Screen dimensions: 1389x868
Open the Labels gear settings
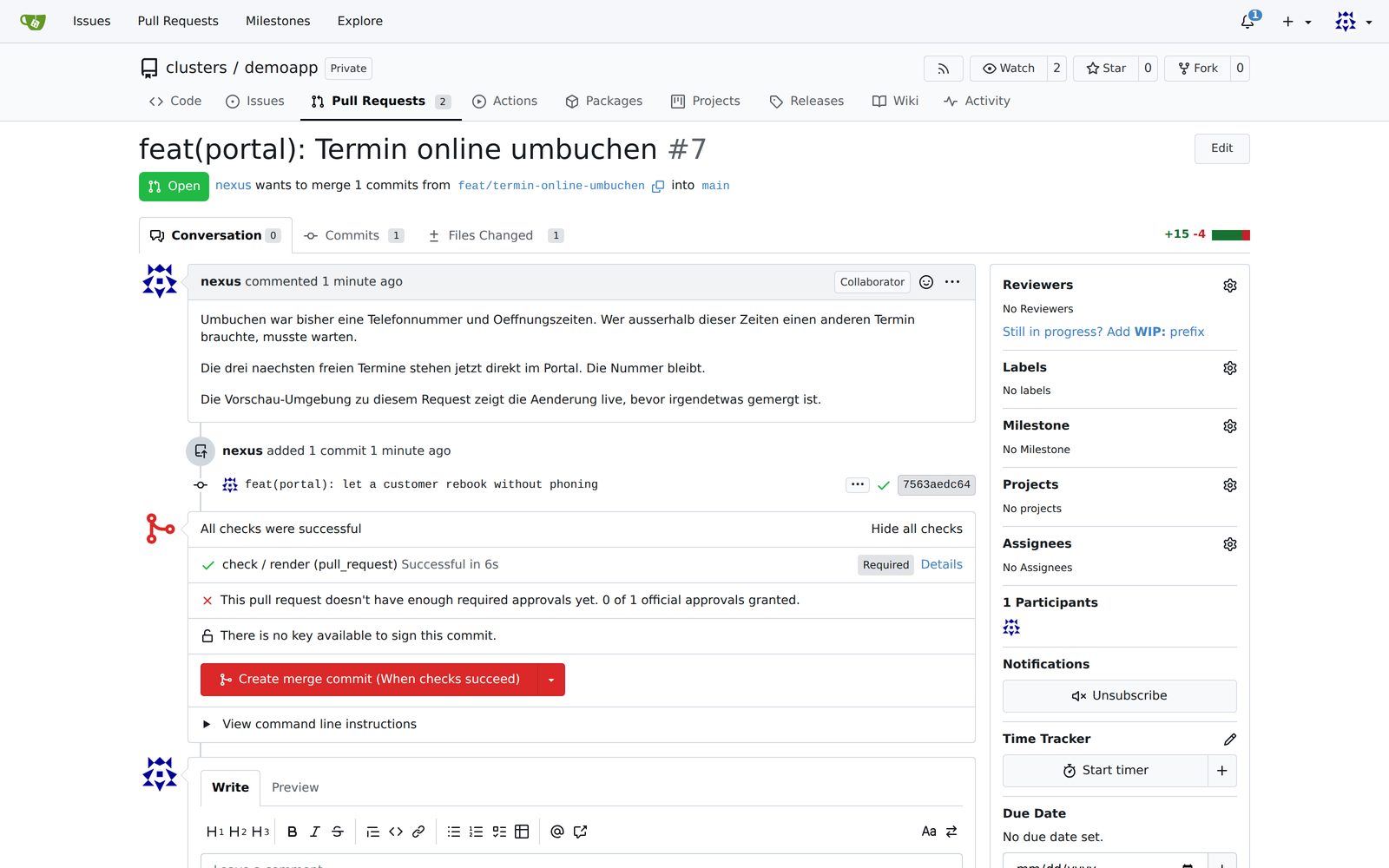pyautogui.click(x=1229, y=368)
